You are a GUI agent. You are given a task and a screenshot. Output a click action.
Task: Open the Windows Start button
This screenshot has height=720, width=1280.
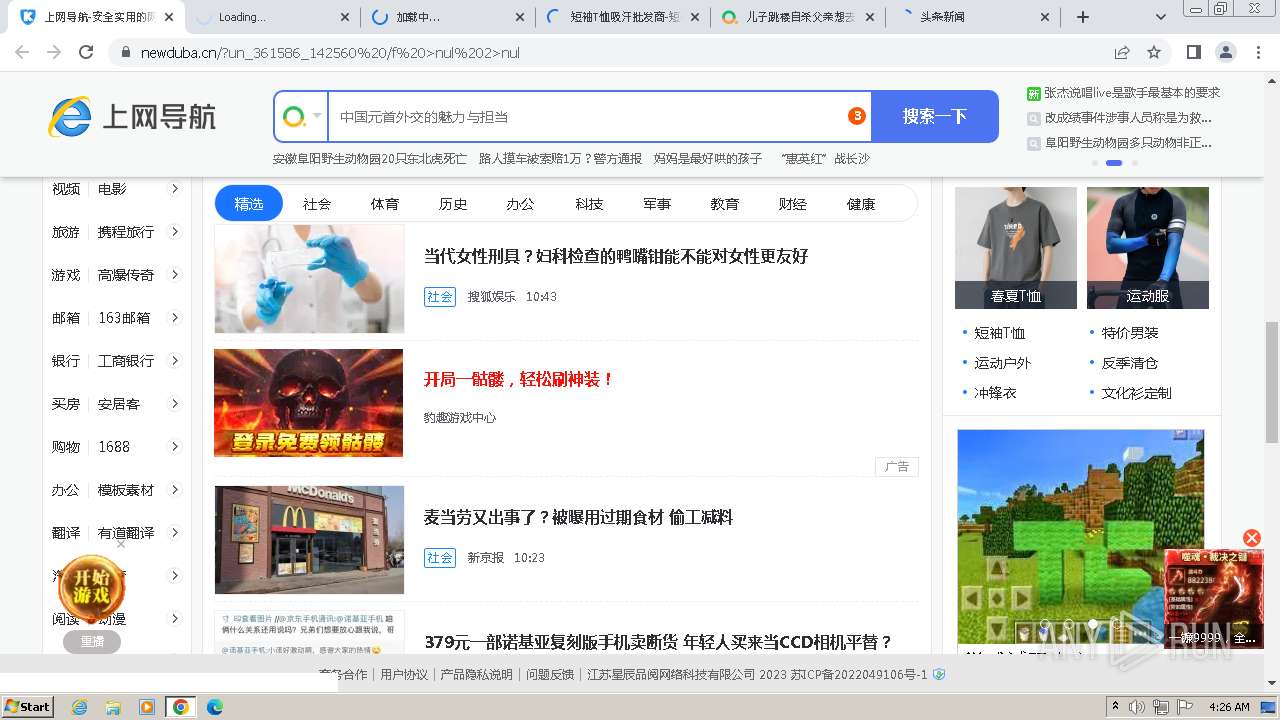[27, 706]
